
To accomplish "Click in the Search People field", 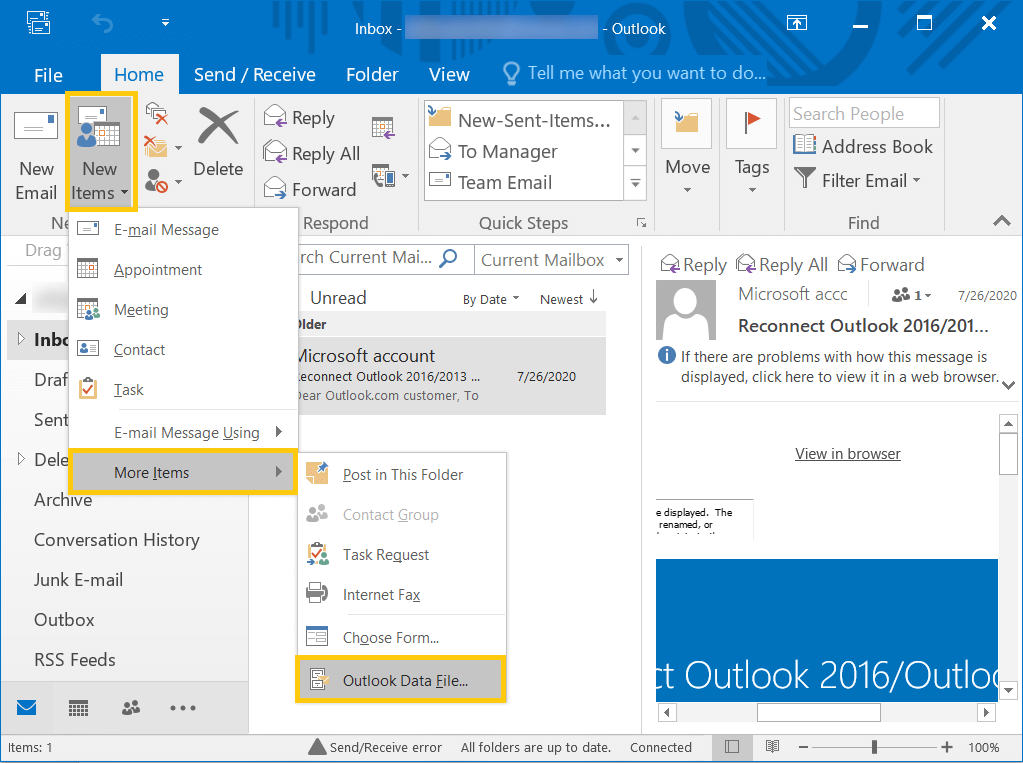I will [864, 114].
